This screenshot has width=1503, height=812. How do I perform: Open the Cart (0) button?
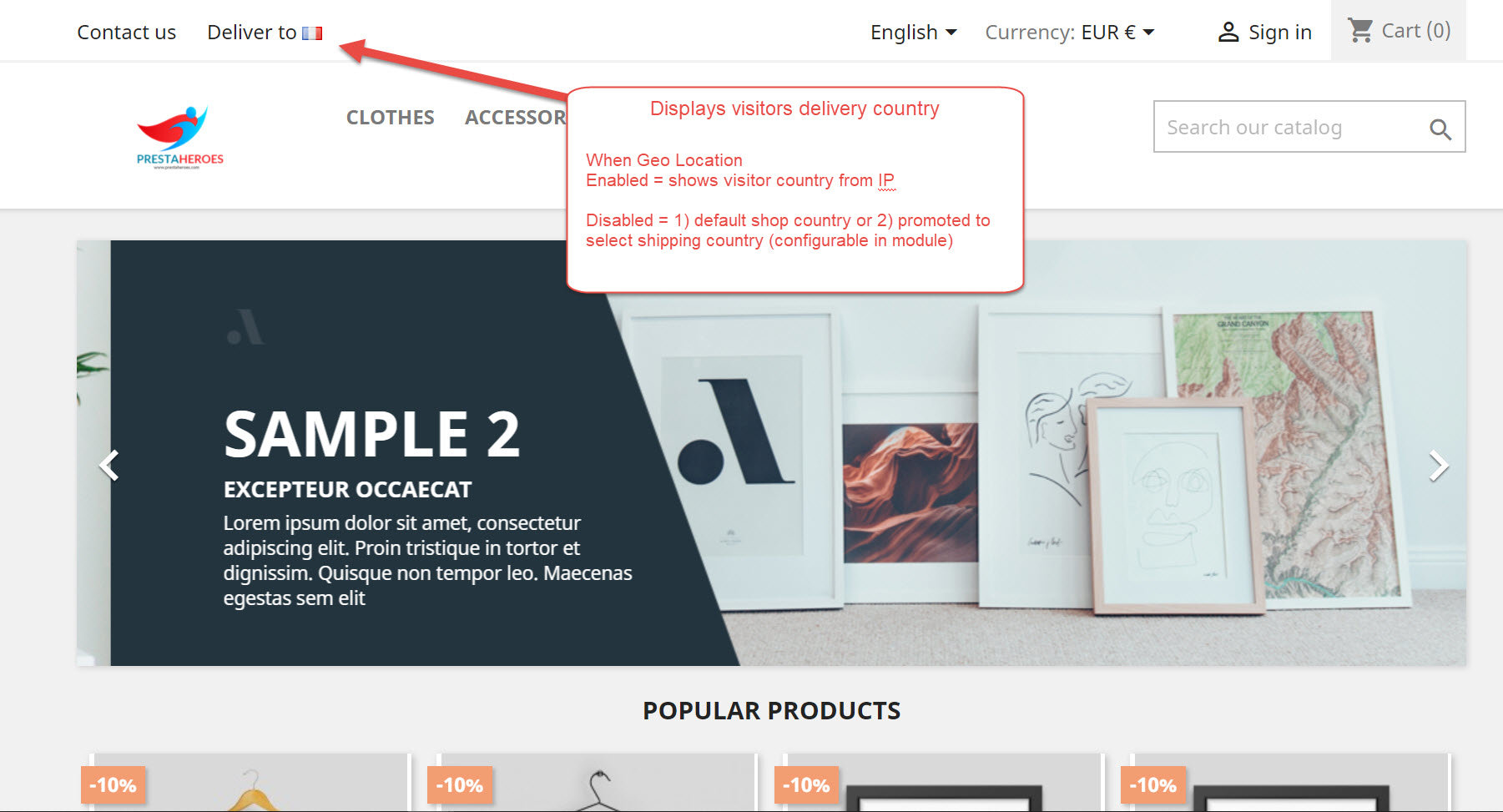pos(1399,31)
